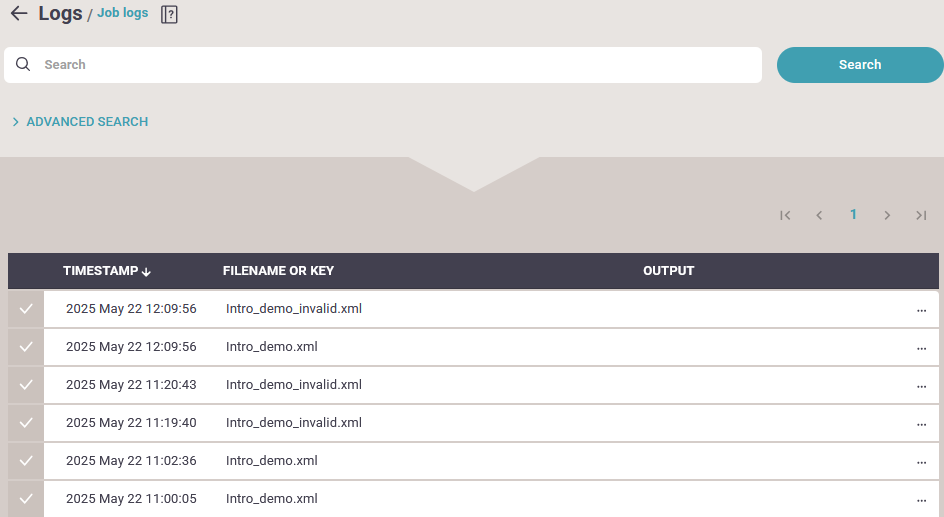Screen dimensions: 944x517
Task: Open the help documentation icon beside Job logs
Action: [x=169, y=14]
